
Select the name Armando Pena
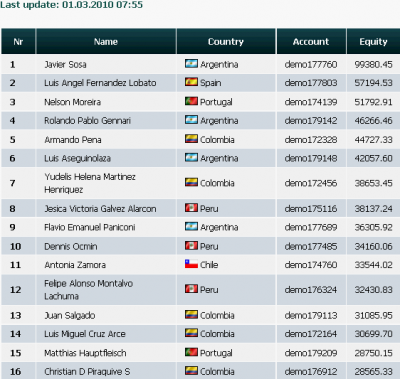pos(73,140)
